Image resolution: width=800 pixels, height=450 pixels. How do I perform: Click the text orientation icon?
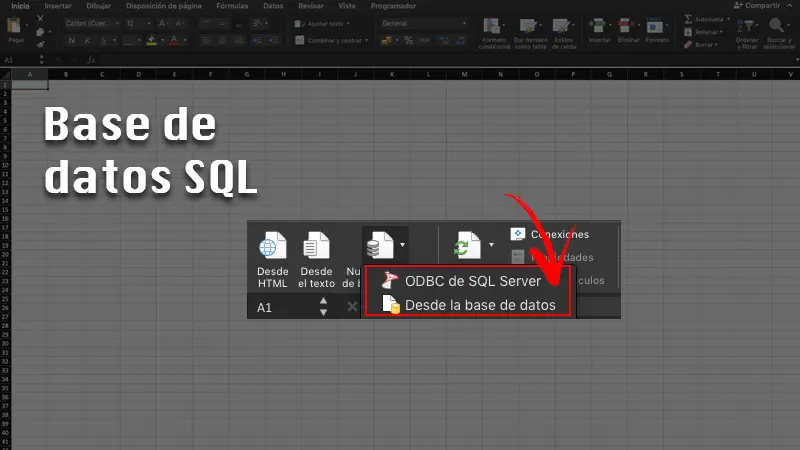(257, 23)
